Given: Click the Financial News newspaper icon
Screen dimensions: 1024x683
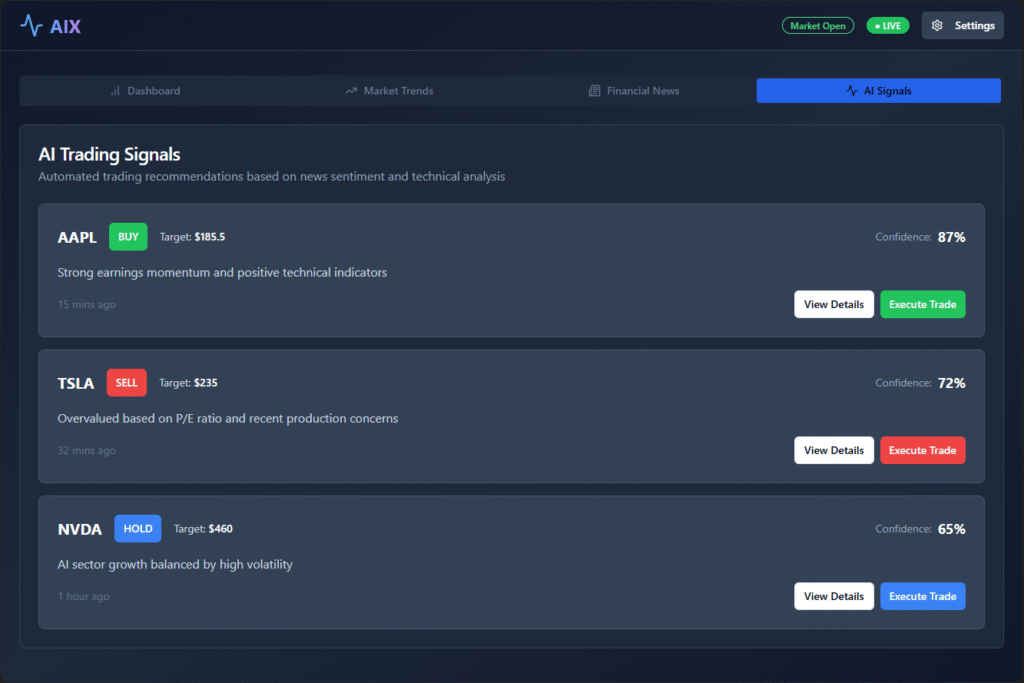Looking at the screenshot, I should pyautogui.click(x=594, y=91).
